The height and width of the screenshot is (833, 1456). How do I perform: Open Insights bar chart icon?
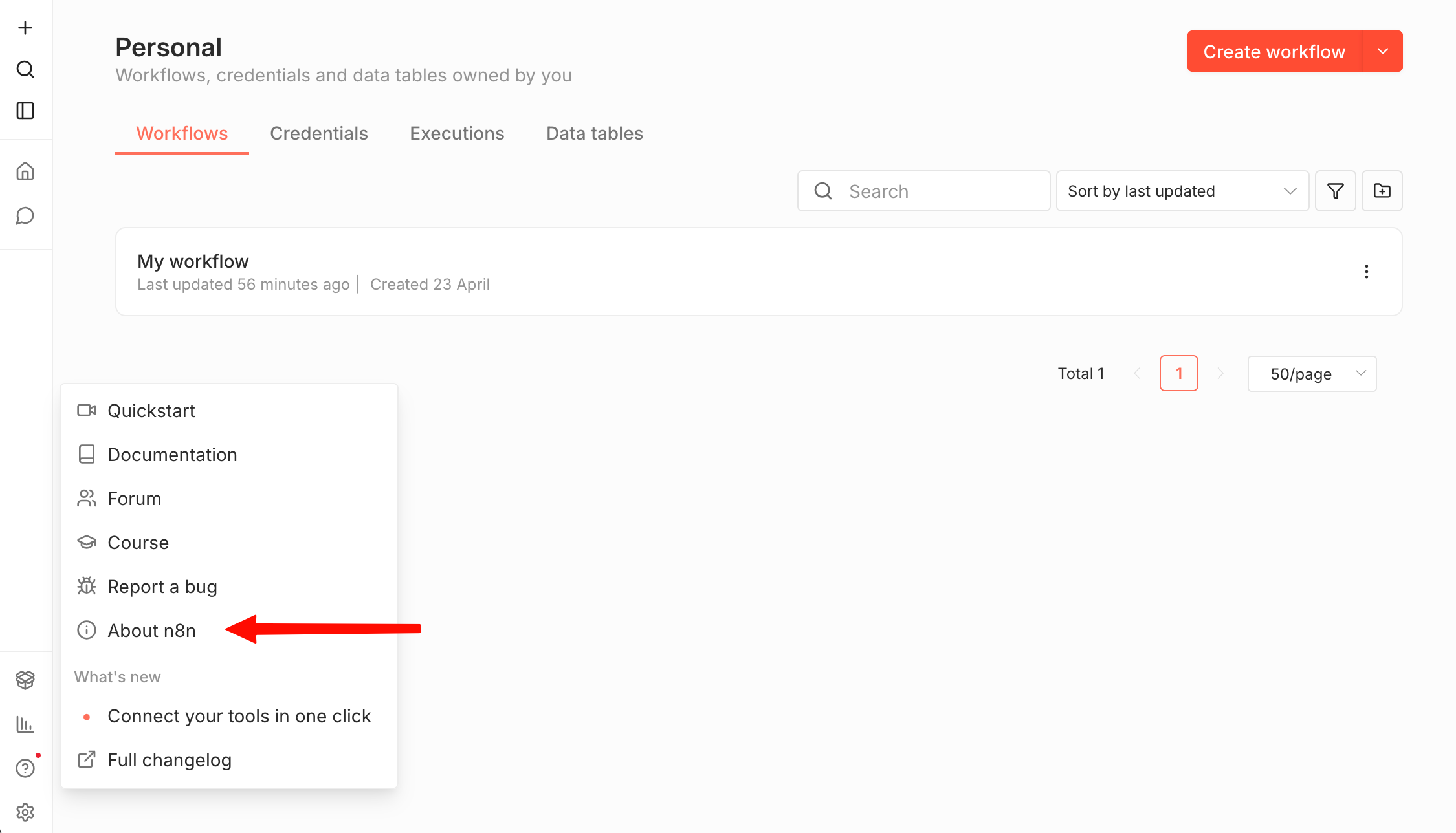25,724
